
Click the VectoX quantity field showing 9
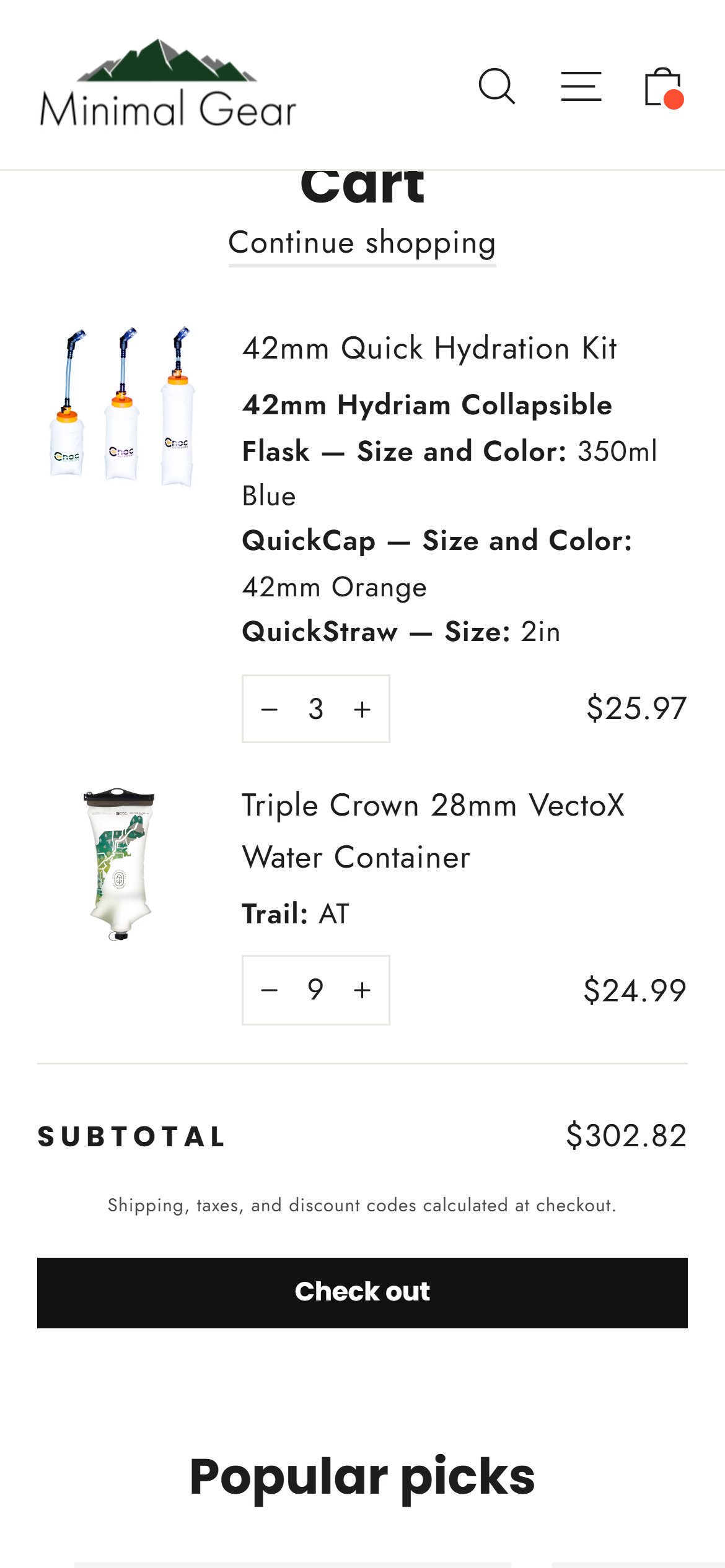pyautogui.click(x=316, y=990)
